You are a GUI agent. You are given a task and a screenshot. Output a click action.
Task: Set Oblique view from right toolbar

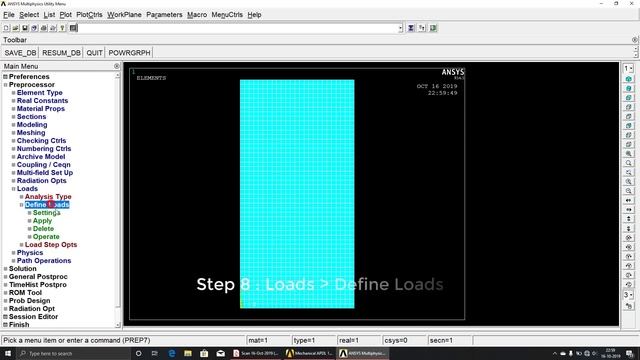[x=629, y=88]
